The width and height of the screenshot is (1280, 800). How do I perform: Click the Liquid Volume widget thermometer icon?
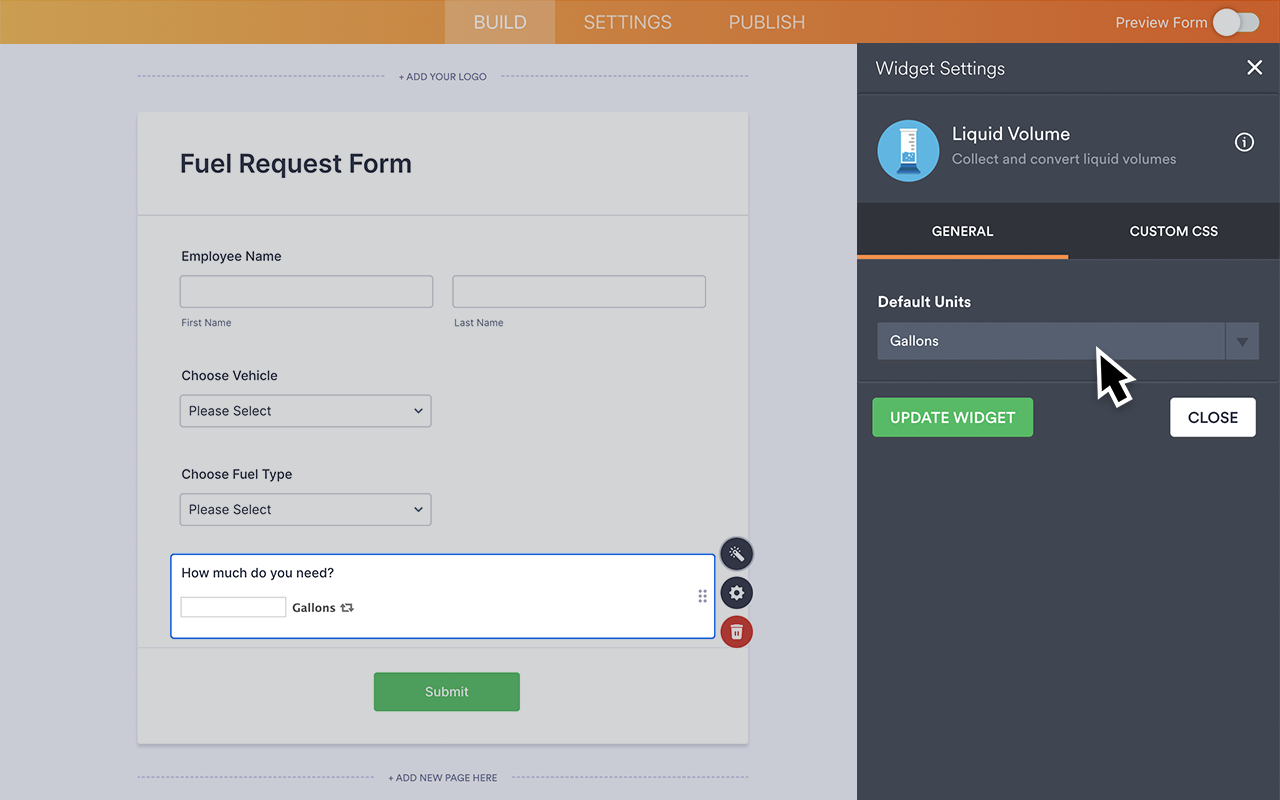(x=908, y=150)
